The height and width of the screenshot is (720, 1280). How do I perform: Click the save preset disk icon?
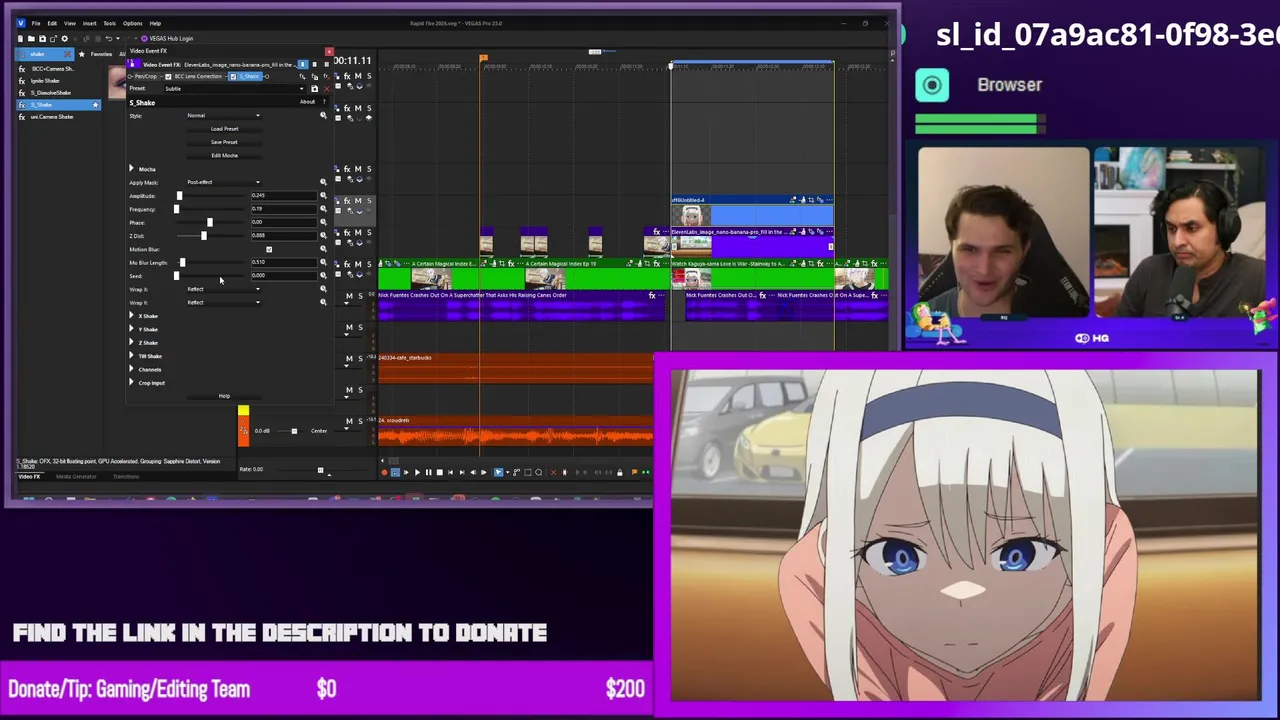[316, 89]
